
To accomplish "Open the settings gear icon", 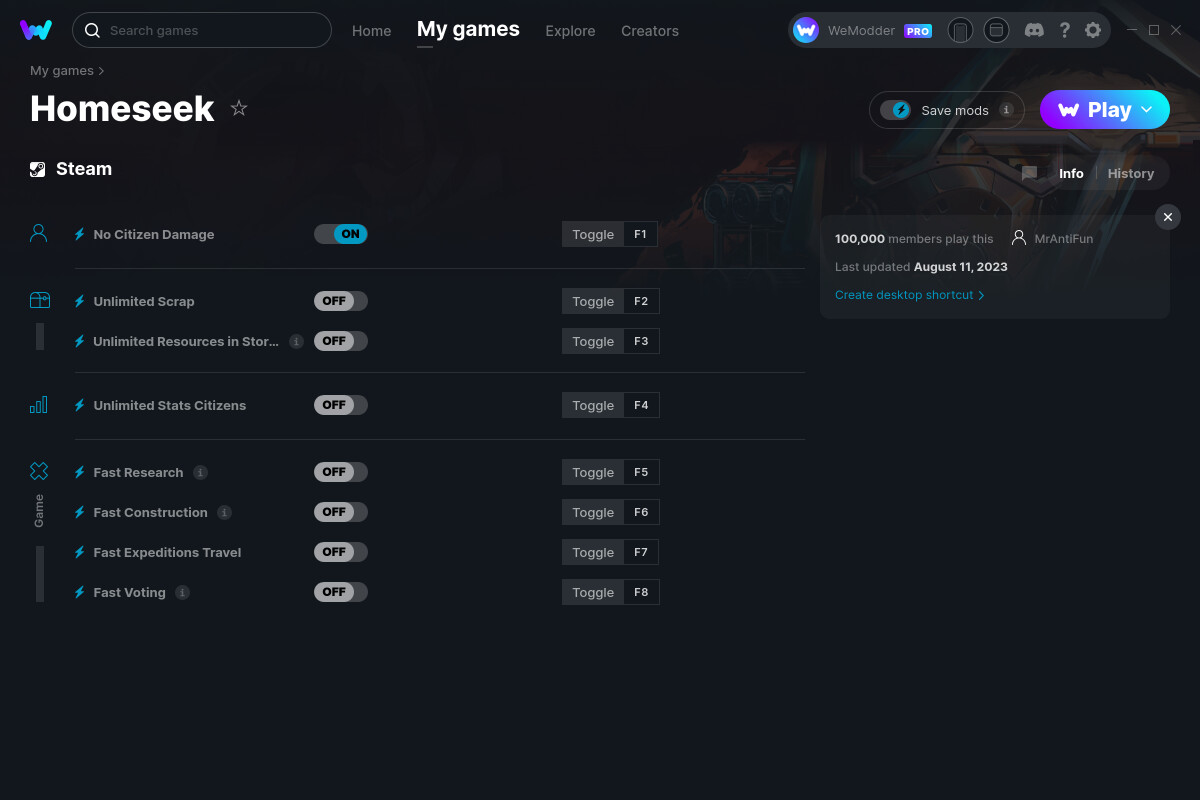I will [x=1093, y=30].
